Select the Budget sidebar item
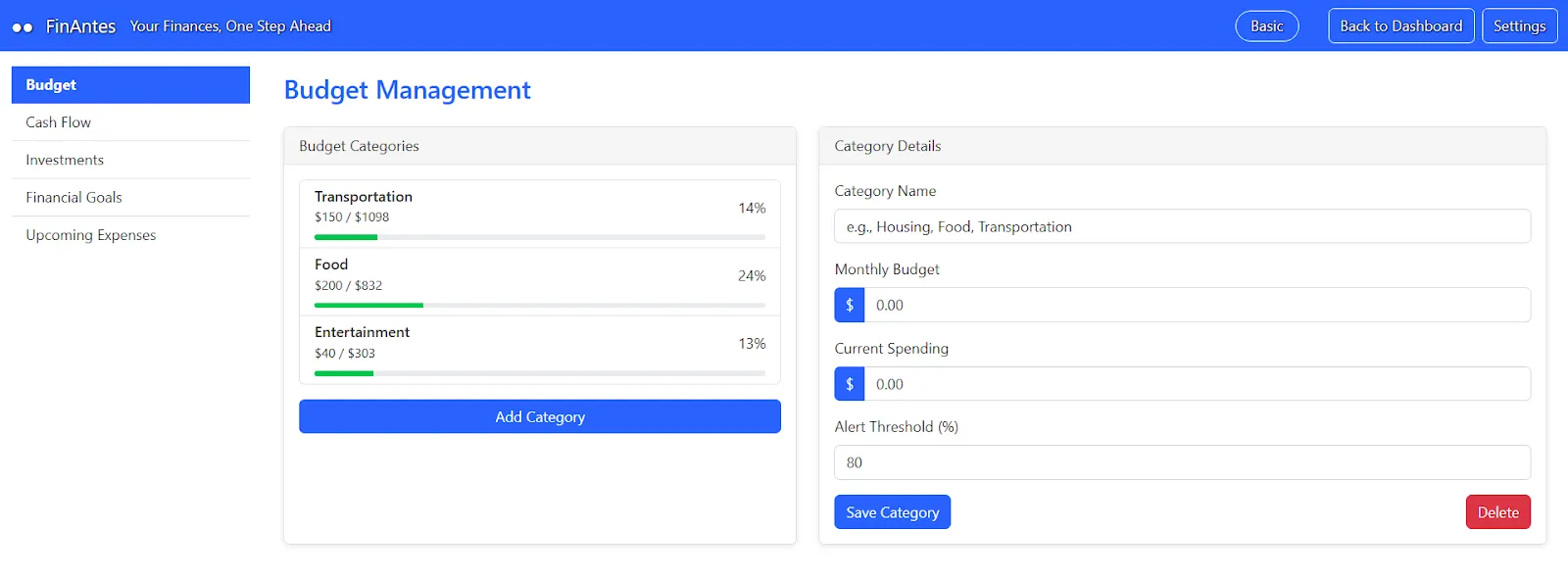 pos(130,85)
